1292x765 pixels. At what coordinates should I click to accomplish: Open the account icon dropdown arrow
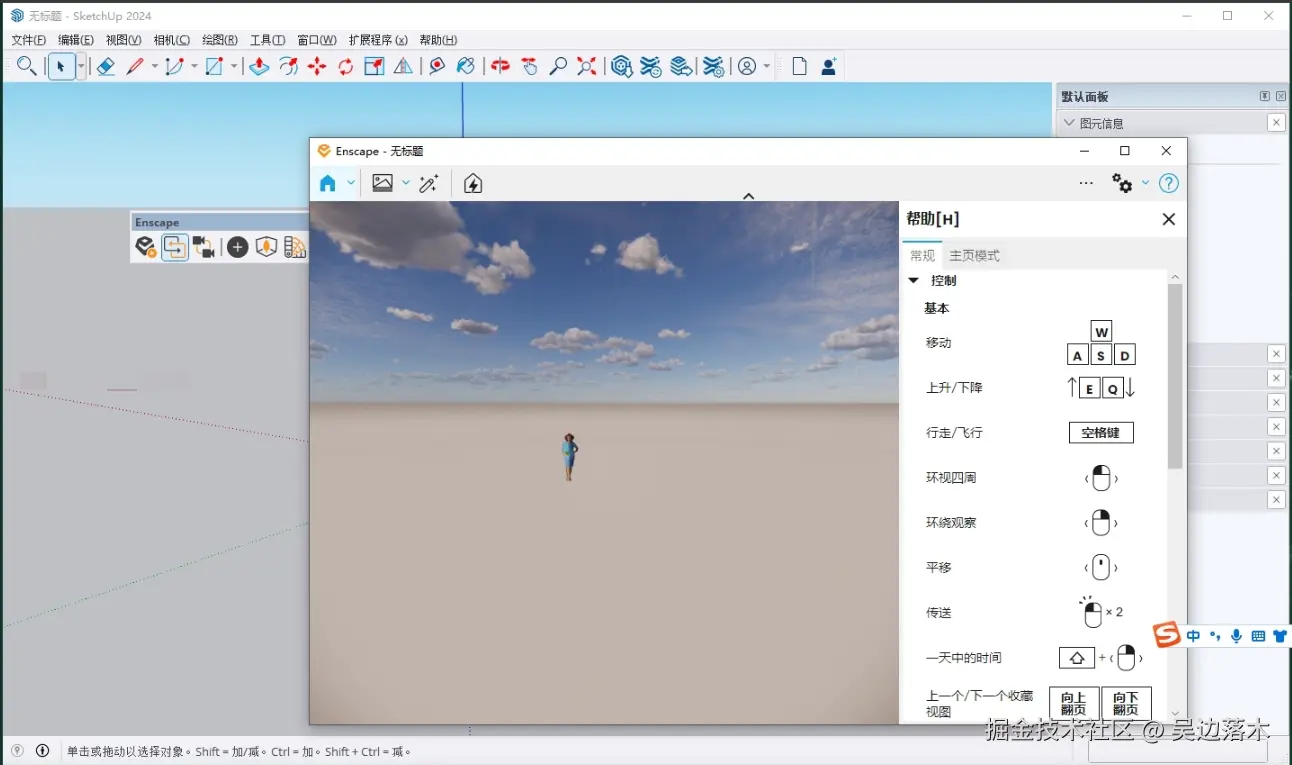(x=767, y=66)
